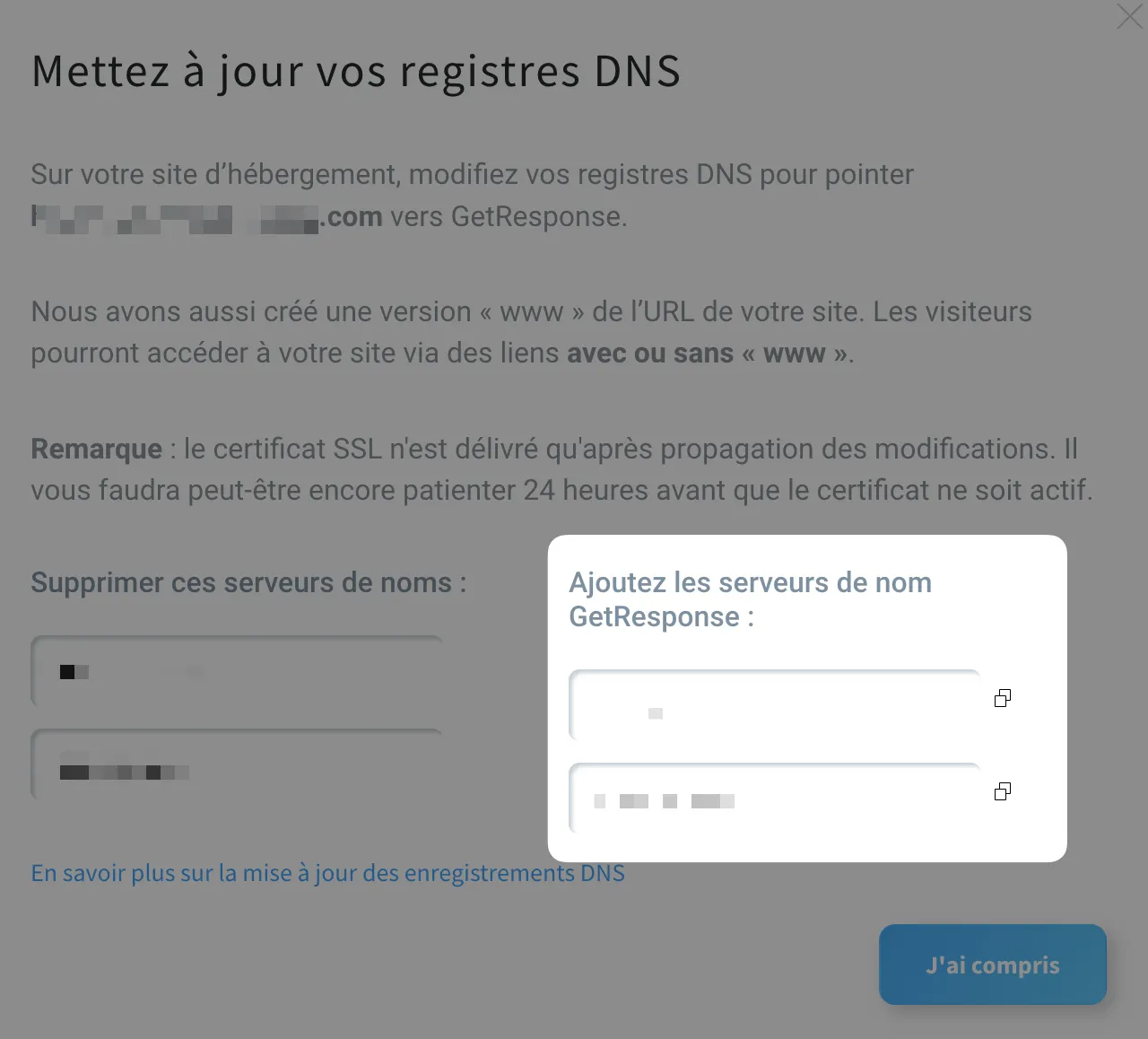Click the bold Remarque word
This screenshot has width=1148, height=1039.
click(97, 449)
